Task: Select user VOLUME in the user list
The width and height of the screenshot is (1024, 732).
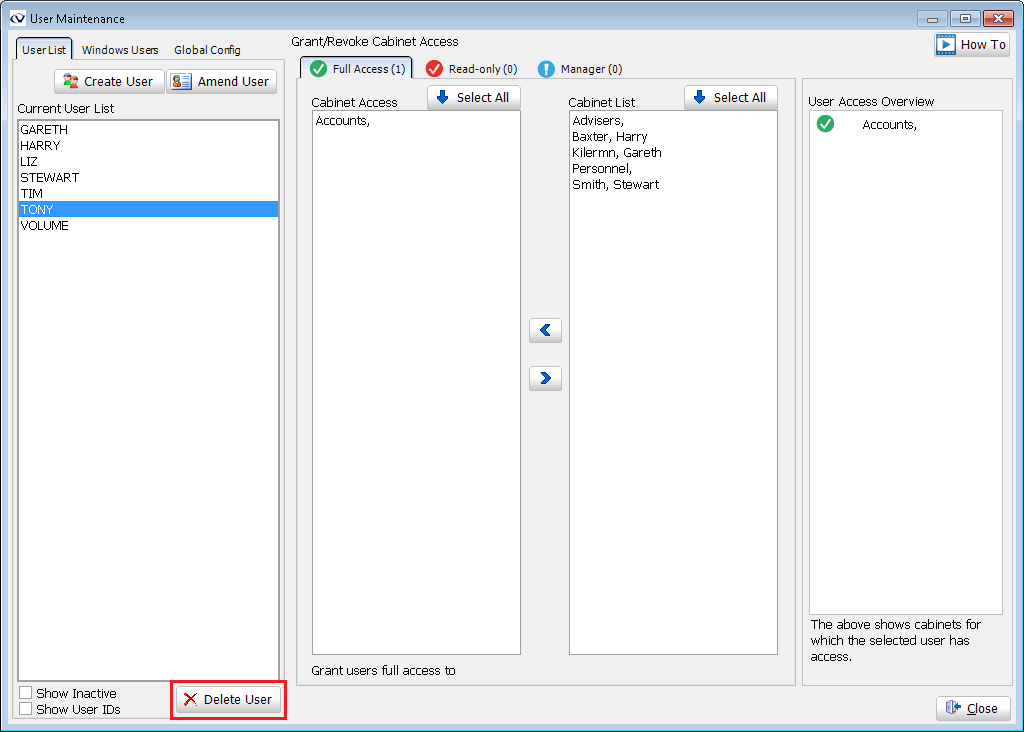Action: pos(148,225)
